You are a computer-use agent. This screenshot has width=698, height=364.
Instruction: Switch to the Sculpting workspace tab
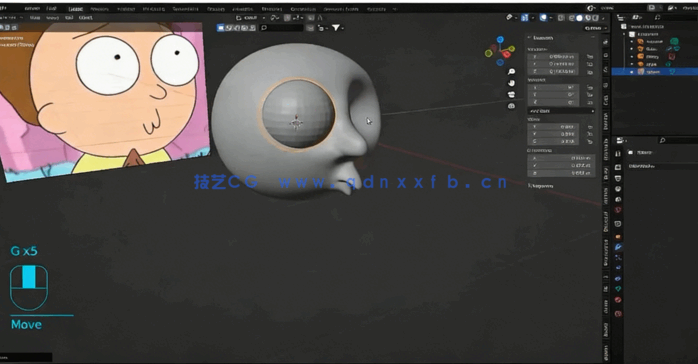click(126, 9)
